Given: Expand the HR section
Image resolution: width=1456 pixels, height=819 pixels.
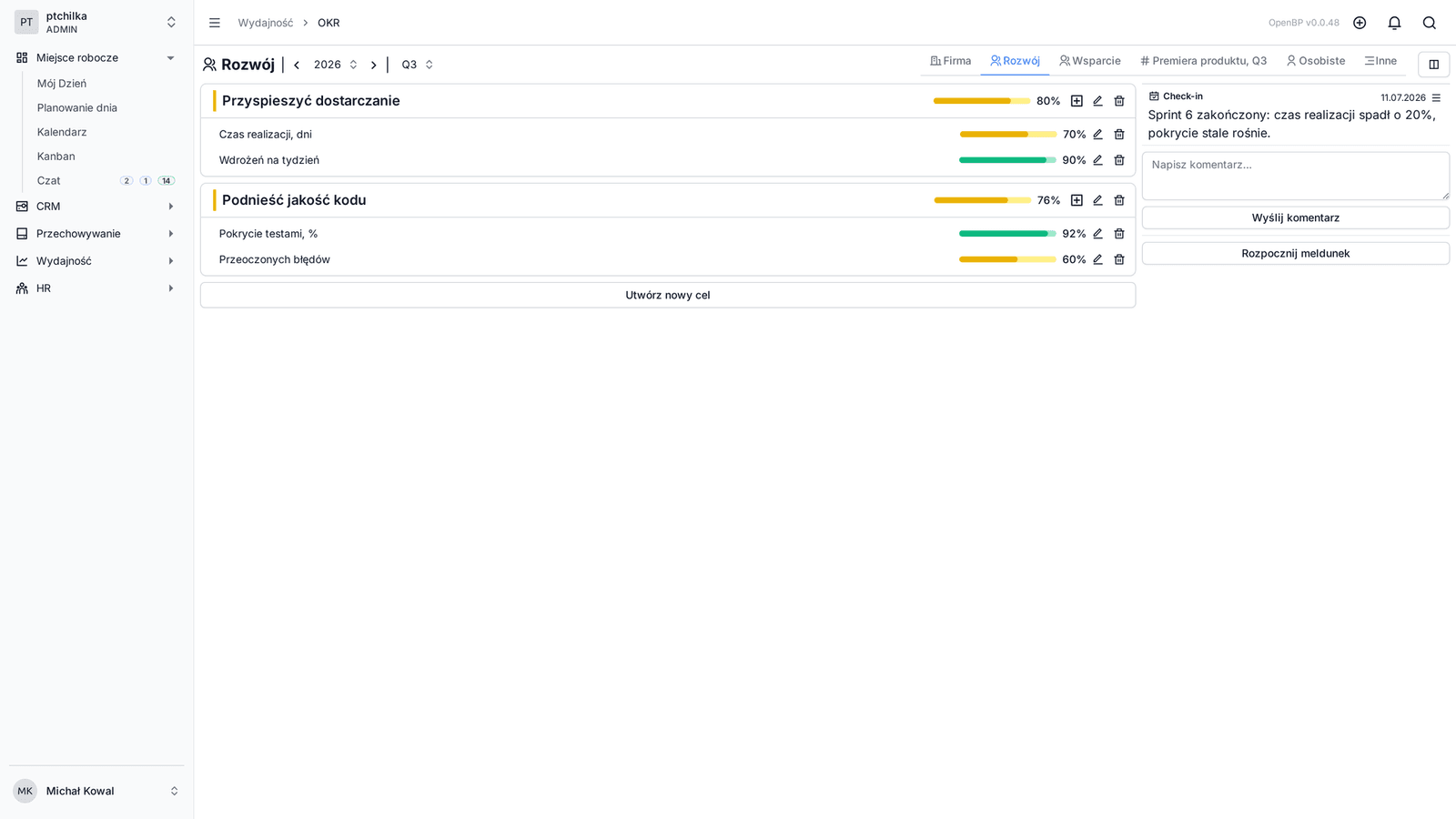Looking at the screenshot, I should [96, 288].
